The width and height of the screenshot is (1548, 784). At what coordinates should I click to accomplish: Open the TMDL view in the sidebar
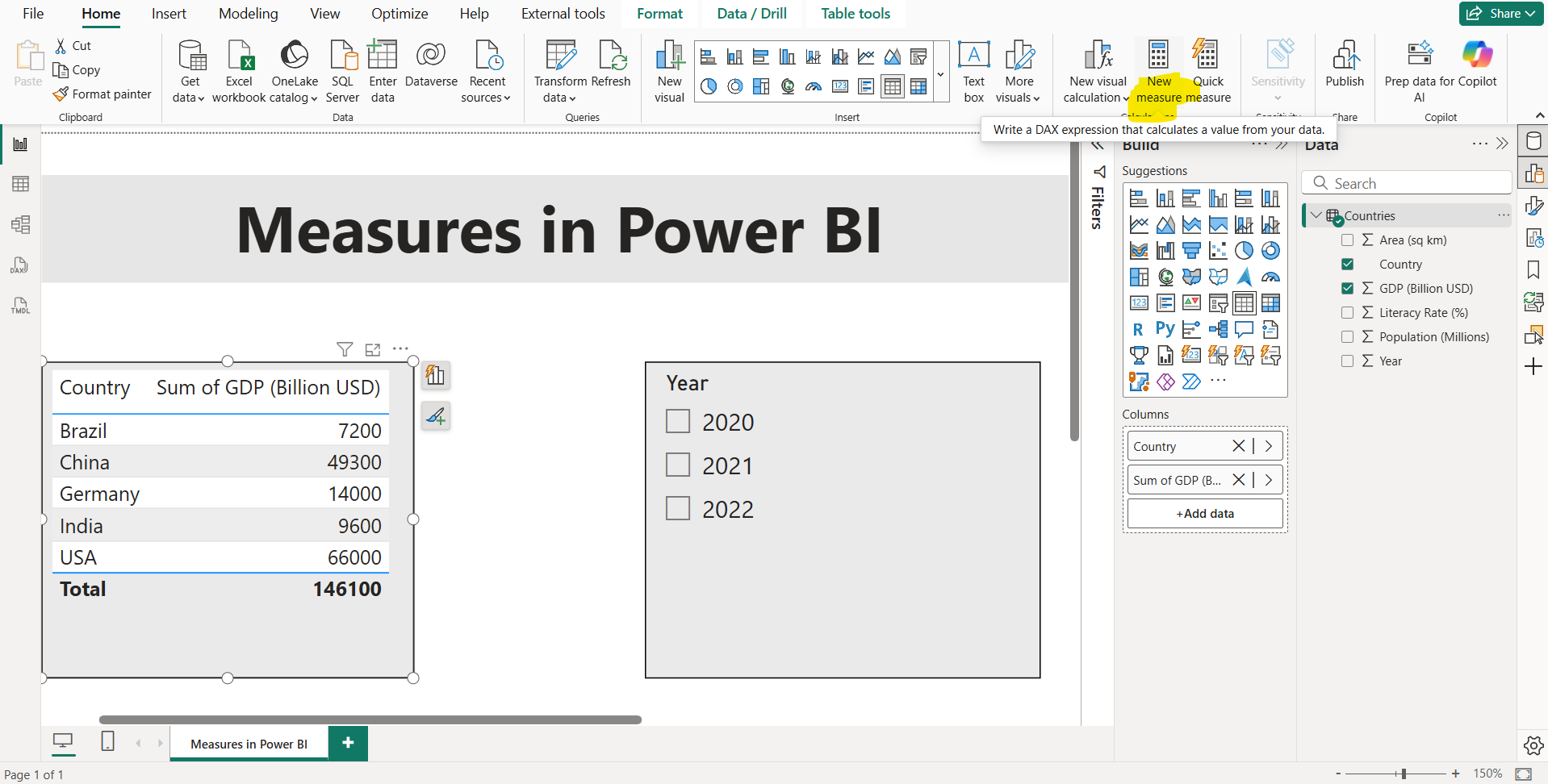20,305
